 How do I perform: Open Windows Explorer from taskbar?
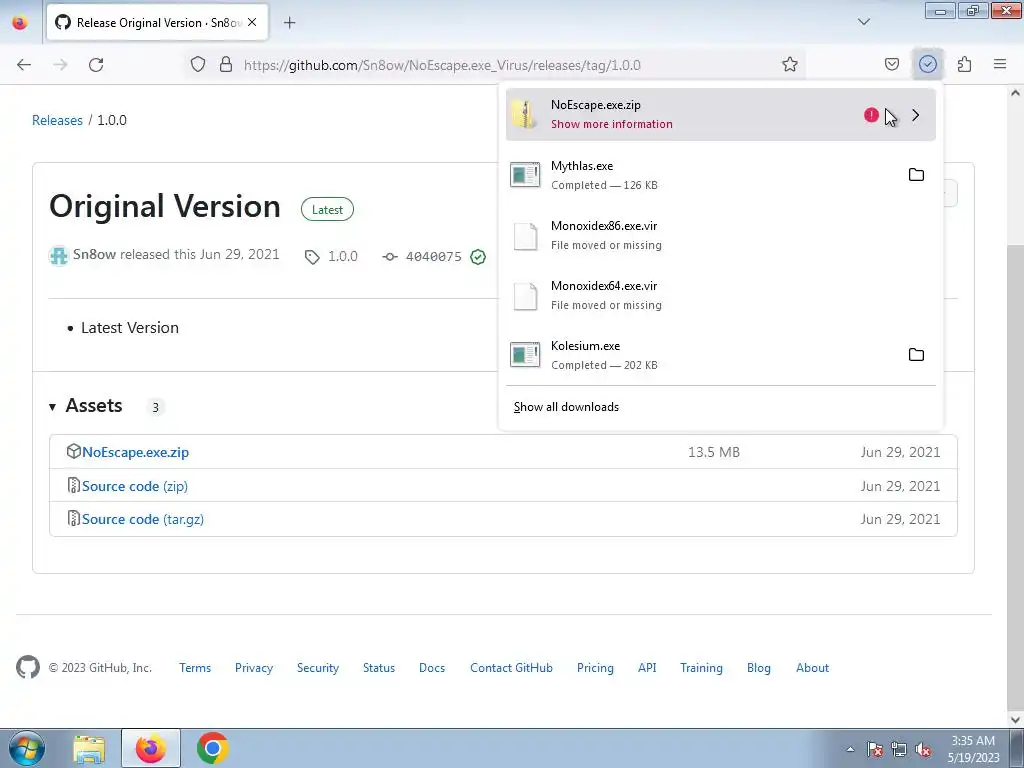coord(89,748)
